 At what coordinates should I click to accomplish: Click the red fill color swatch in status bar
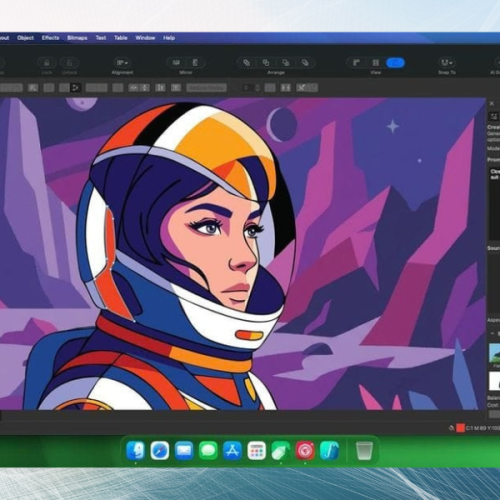[461, 428]
